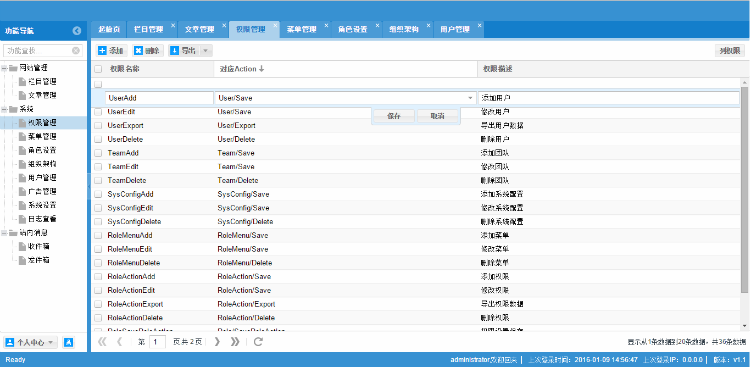Viewport: 750px width, 367px height.
Task: Close the 角色设置 tab with its X
Action: (x=377, y=25)
